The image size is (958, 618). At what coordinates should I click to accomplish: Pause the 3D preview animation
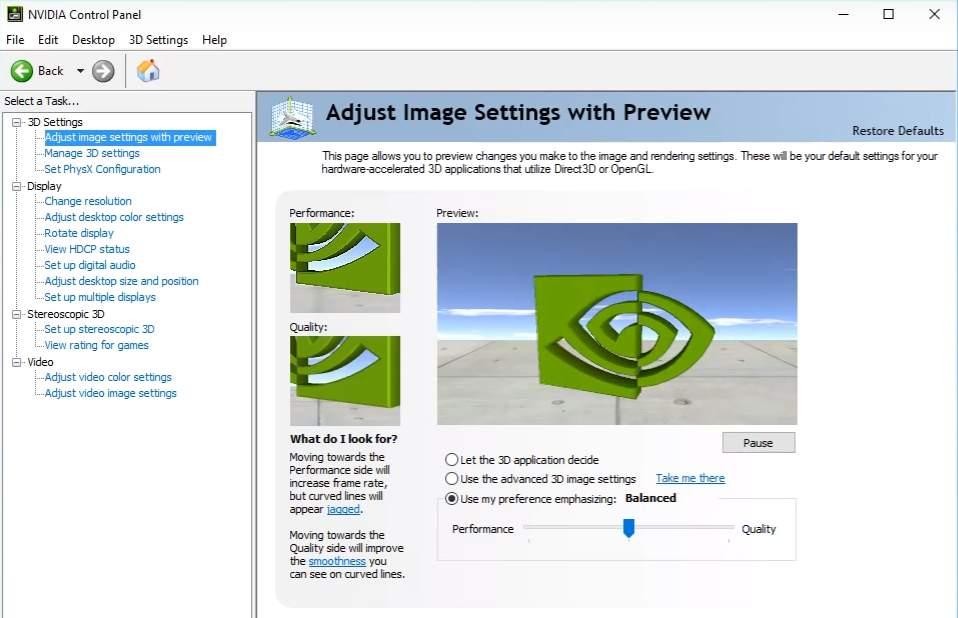tap(758, 443)
